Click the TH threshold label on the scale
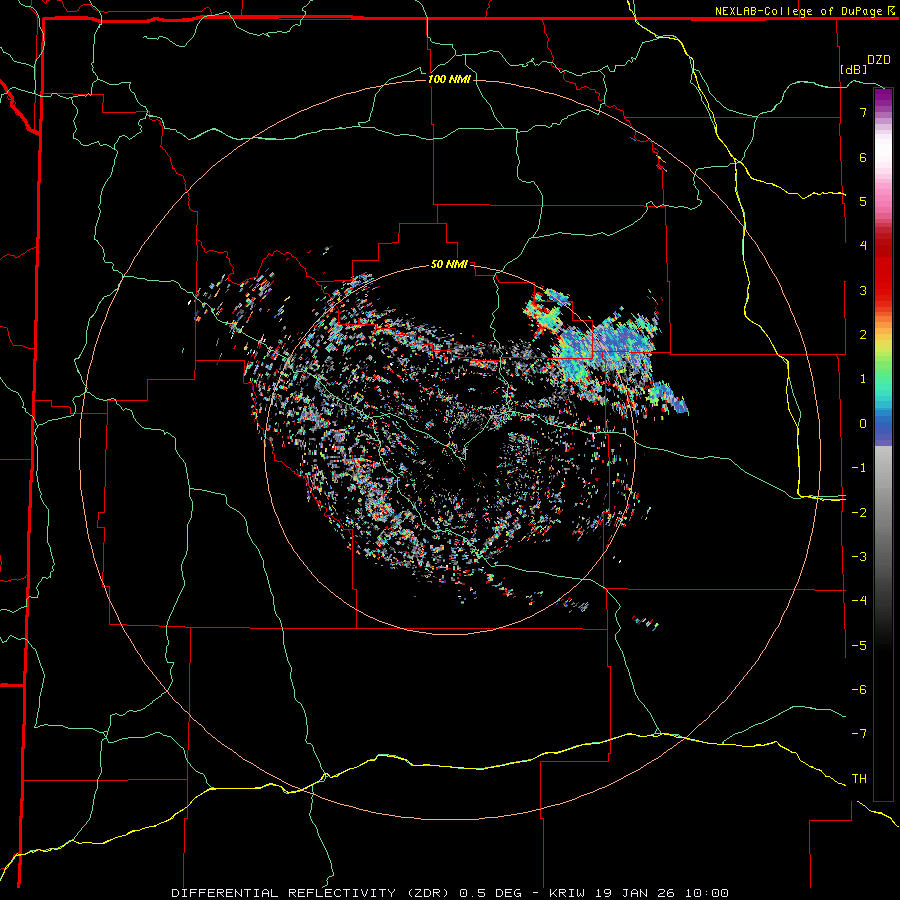The width and height of the screenshot is (900, 900). (x=859, y=779)
